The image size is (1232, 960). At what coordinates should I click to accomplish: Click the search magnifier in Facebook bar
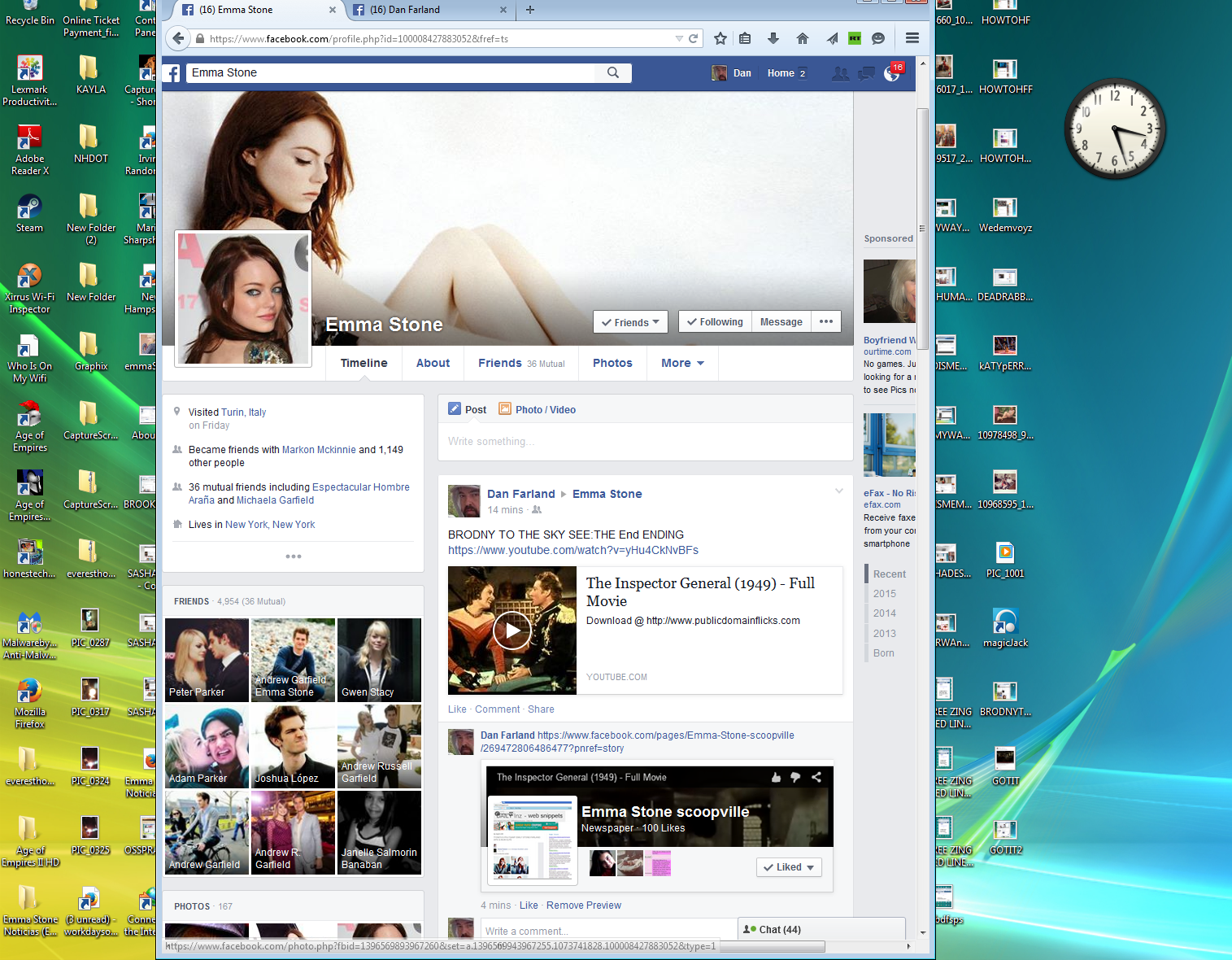point(613,72)
